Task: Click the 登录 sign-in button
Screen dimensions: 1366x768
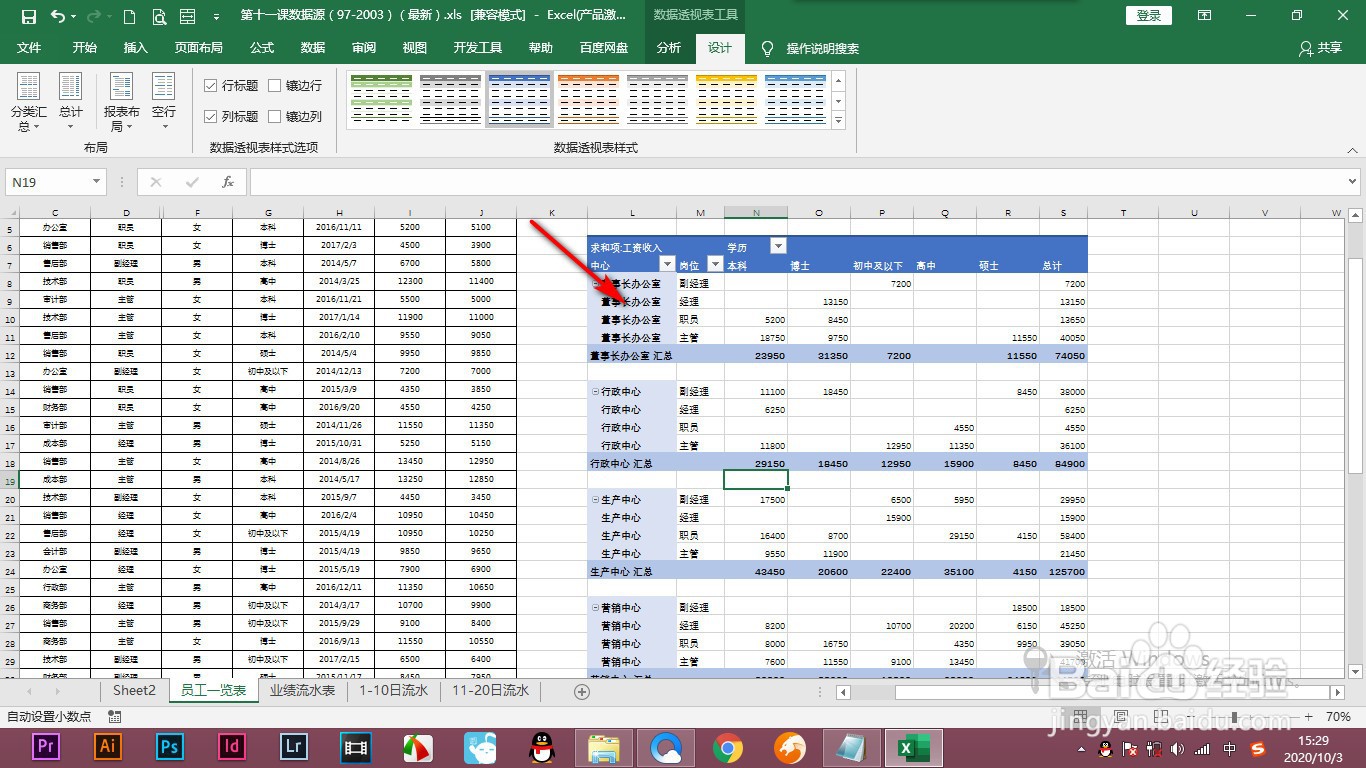Action: point(1149,16)
